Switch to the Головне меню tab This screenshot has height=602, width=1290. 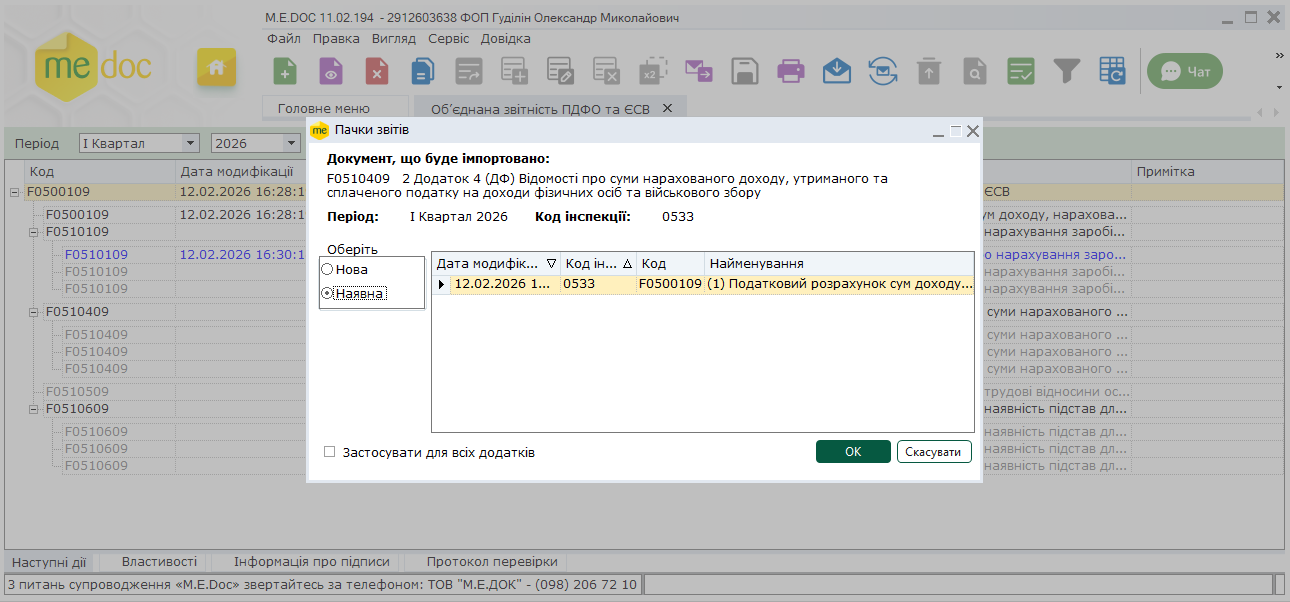click(x=323, y=108)
